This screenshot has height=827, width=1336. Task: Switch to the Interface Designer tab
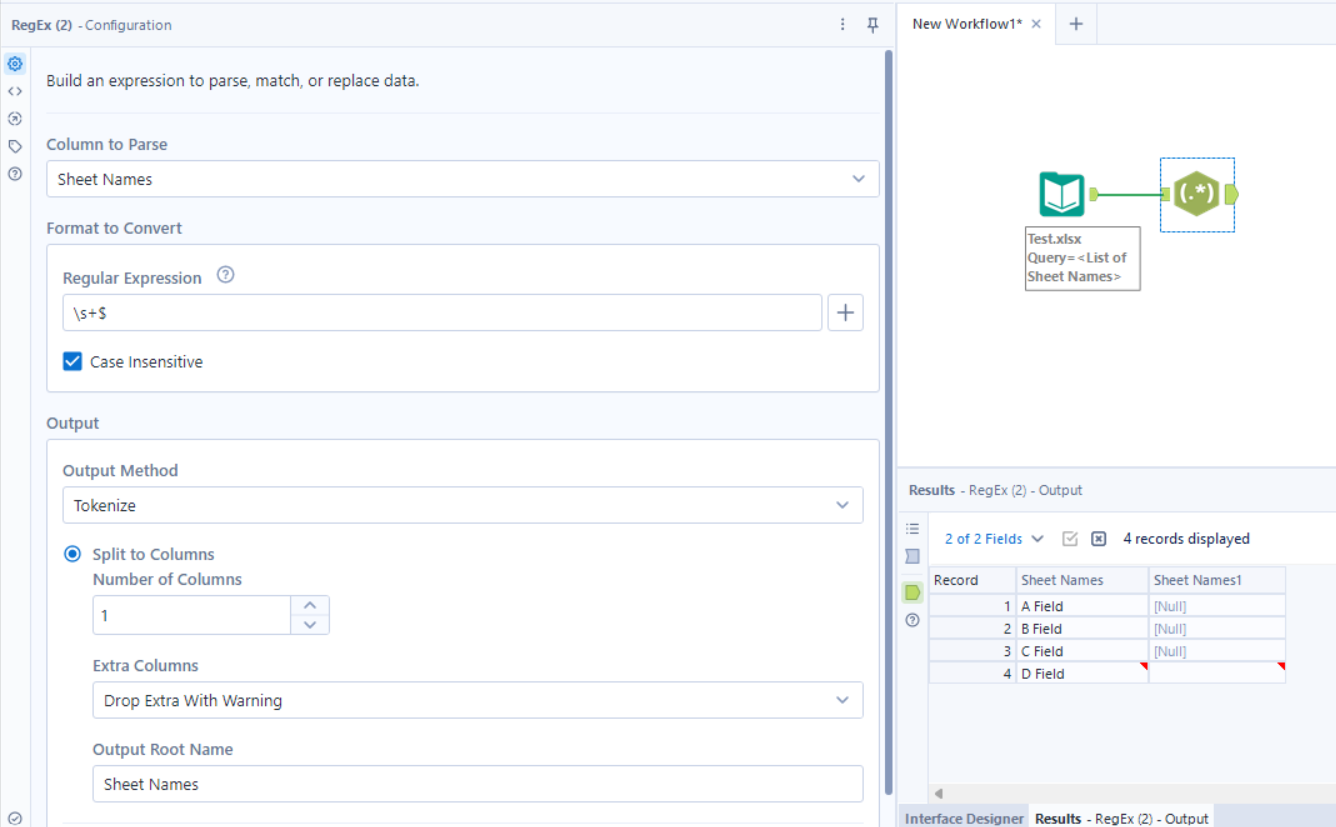point(963,817)
